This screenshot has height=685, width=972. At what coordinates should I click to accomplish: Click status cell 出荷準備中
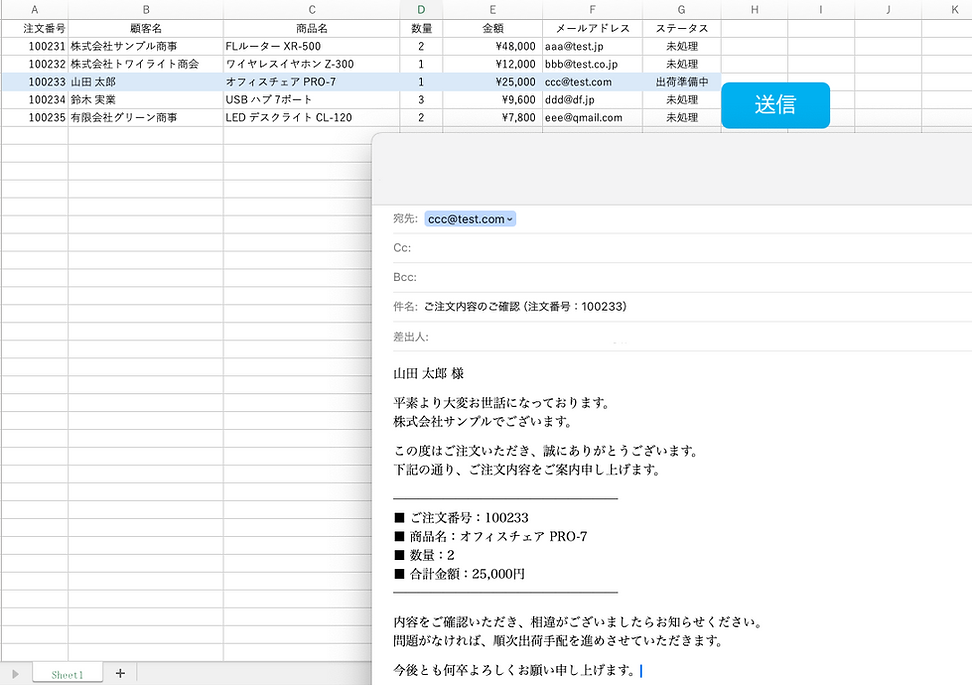[682, 82]
